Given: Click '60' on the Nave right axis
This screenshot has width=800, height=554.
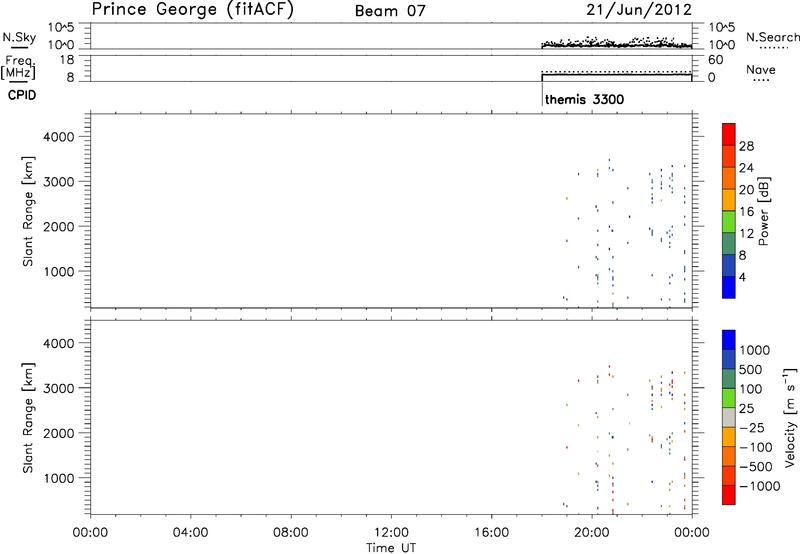Looking at the screenshot, I should (715, 60).
